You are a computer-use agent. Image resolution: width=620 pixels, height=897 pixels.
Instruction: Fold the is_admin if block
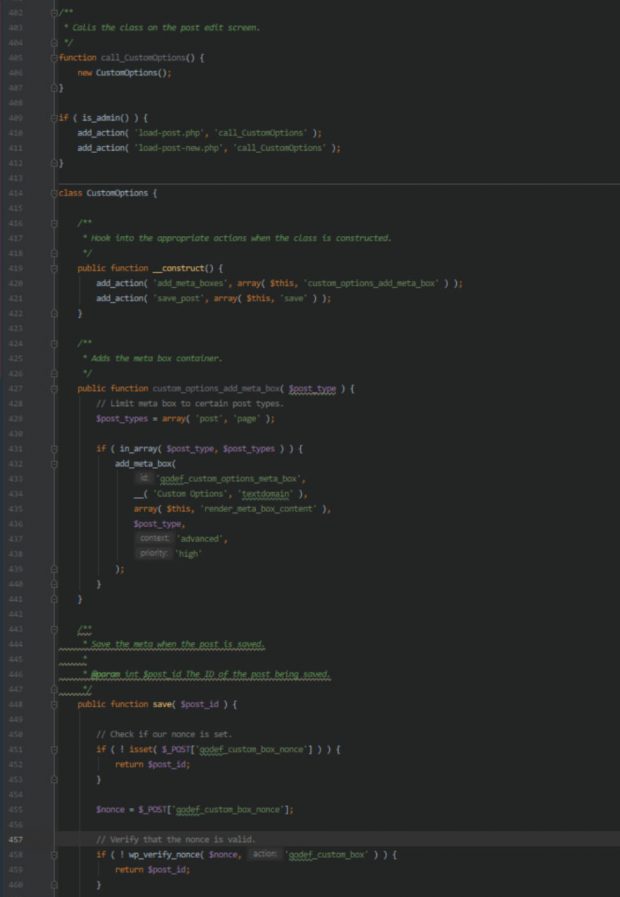(55, 118)
